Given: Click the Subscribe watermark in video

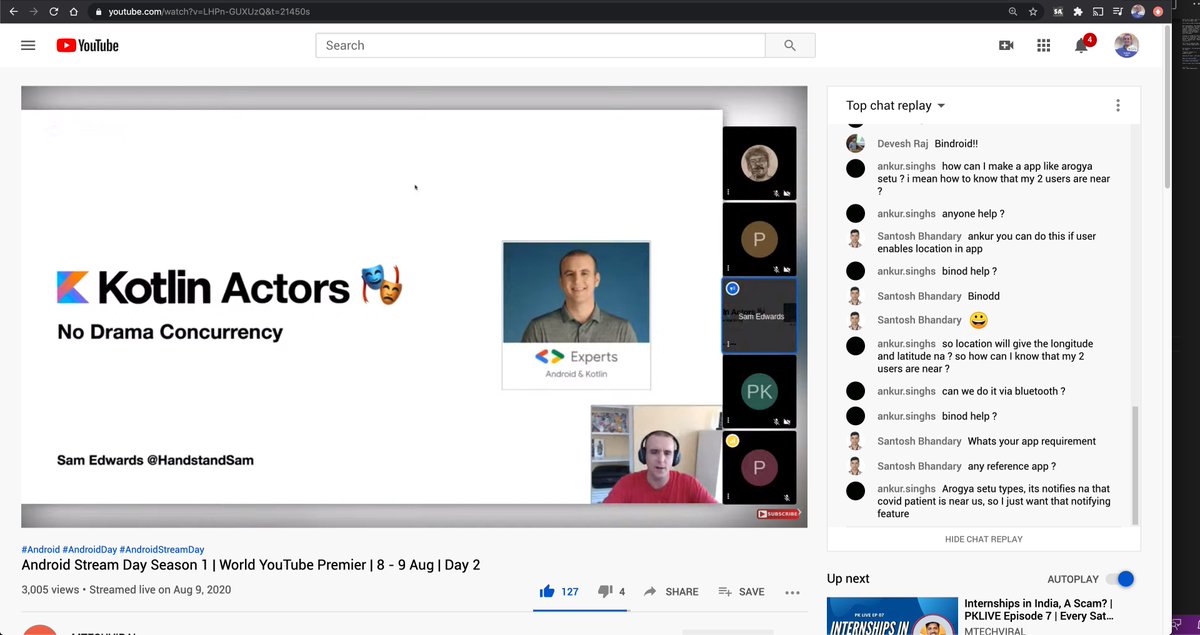Looking at the screenshot, I should tap(778, 514).
